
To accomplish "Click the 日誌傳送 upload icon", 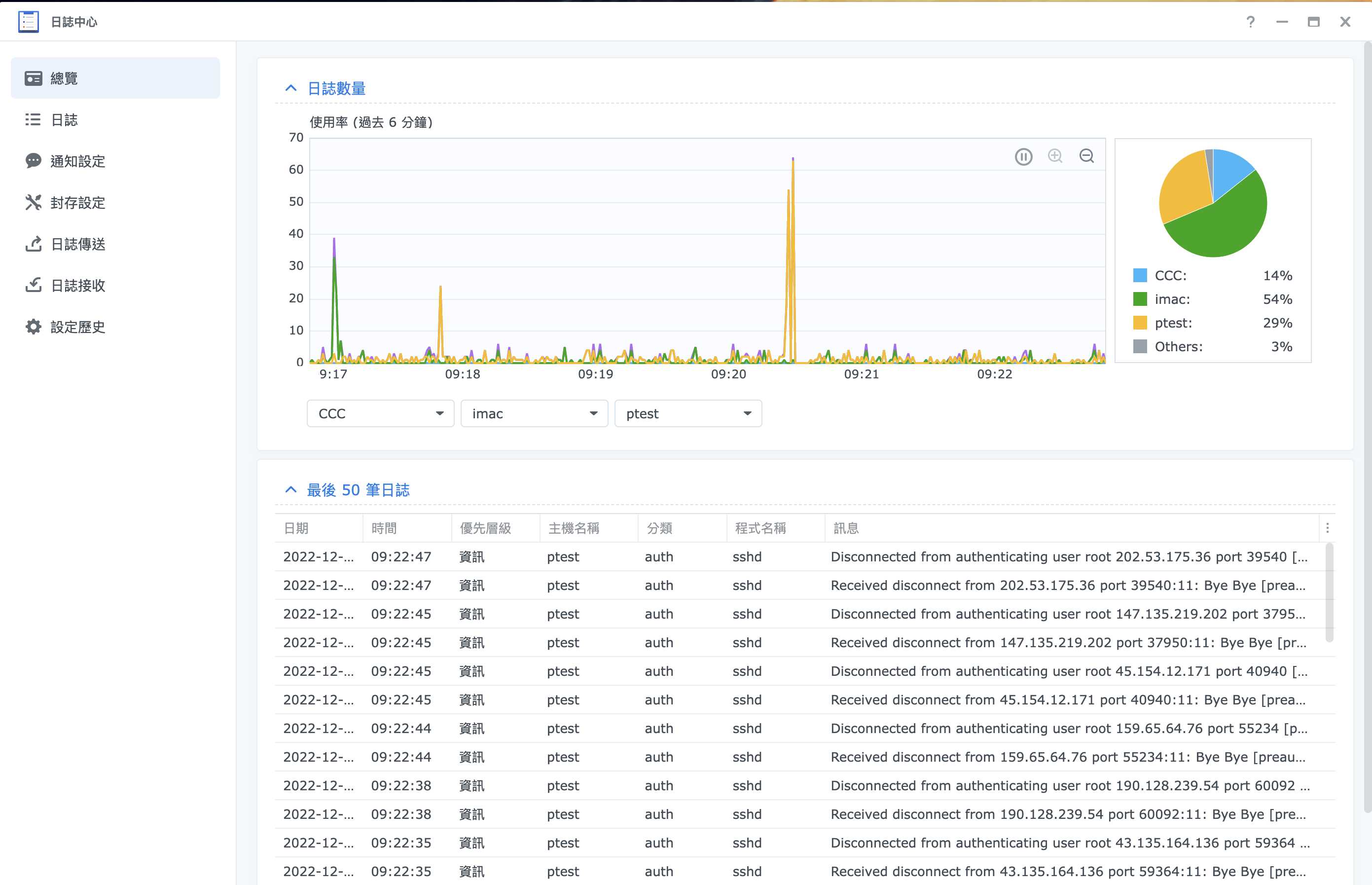I will click(34, 244).
